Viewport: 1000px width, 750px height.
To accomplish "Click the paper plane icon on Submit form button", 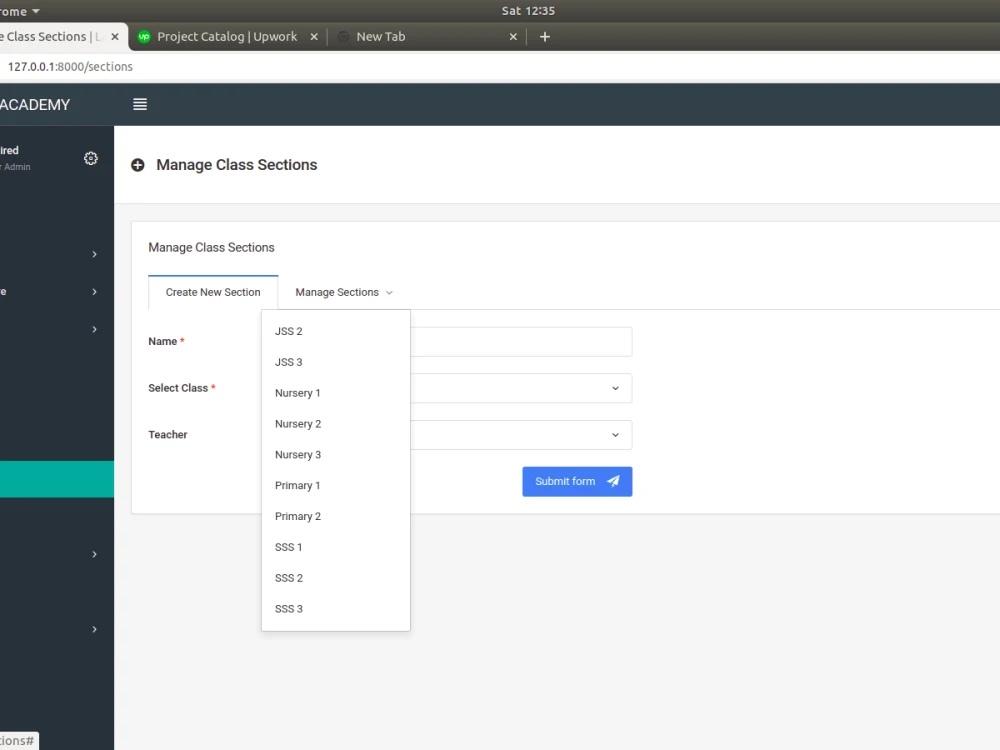I will click(x=613, y=481).
